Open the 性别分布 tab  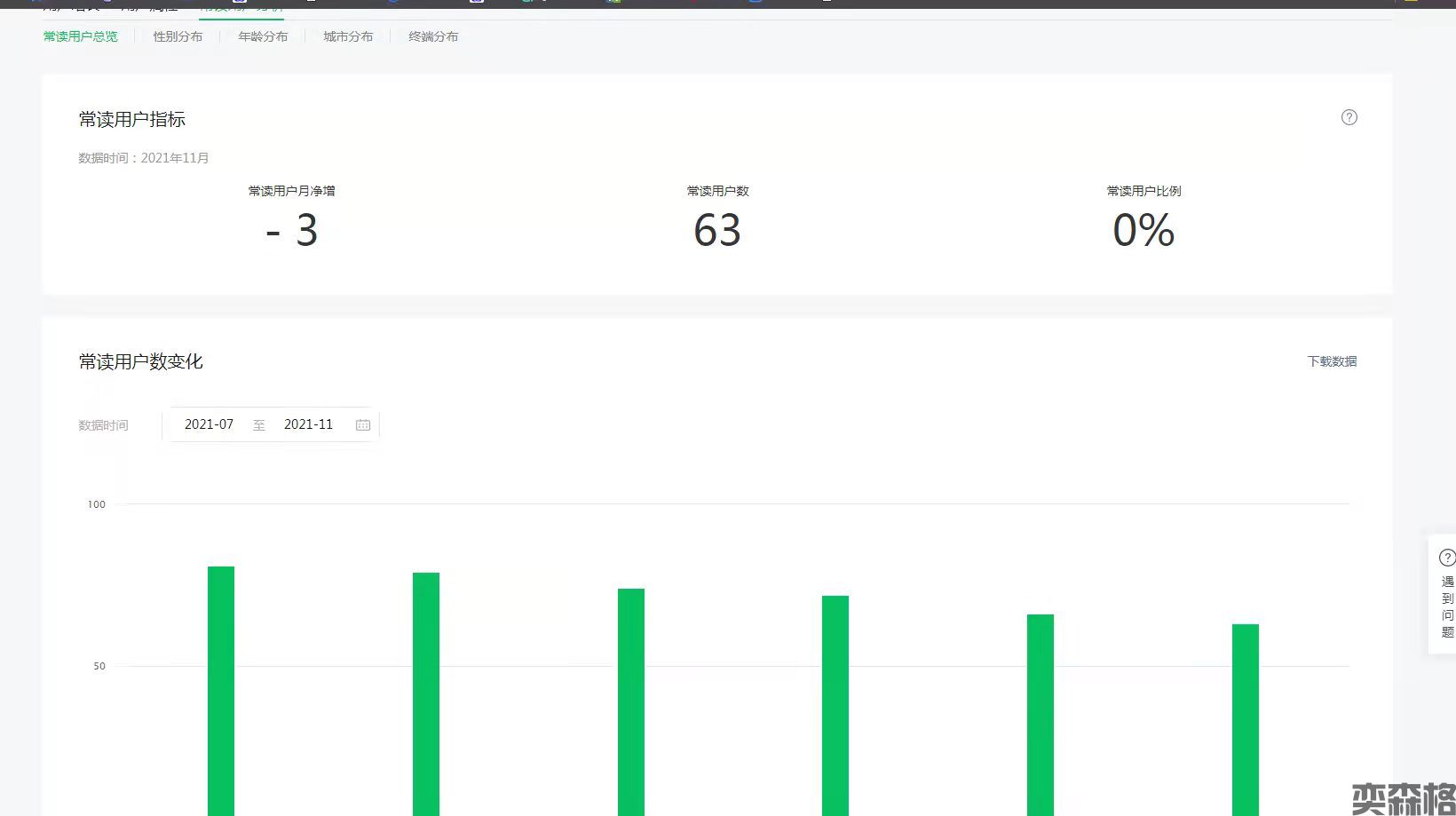coord(178,36)
